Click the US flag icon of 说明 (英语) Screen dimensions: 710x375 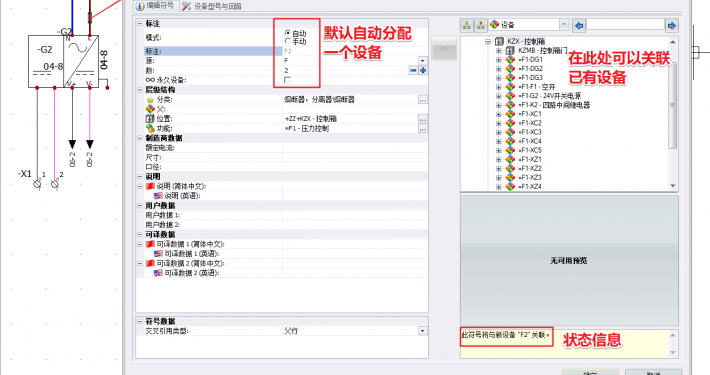click(158, 196)
